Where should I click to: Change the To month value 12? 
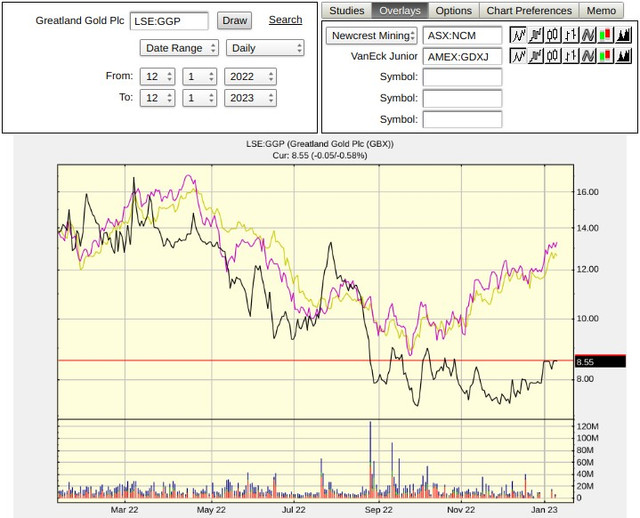coord(158,98)
